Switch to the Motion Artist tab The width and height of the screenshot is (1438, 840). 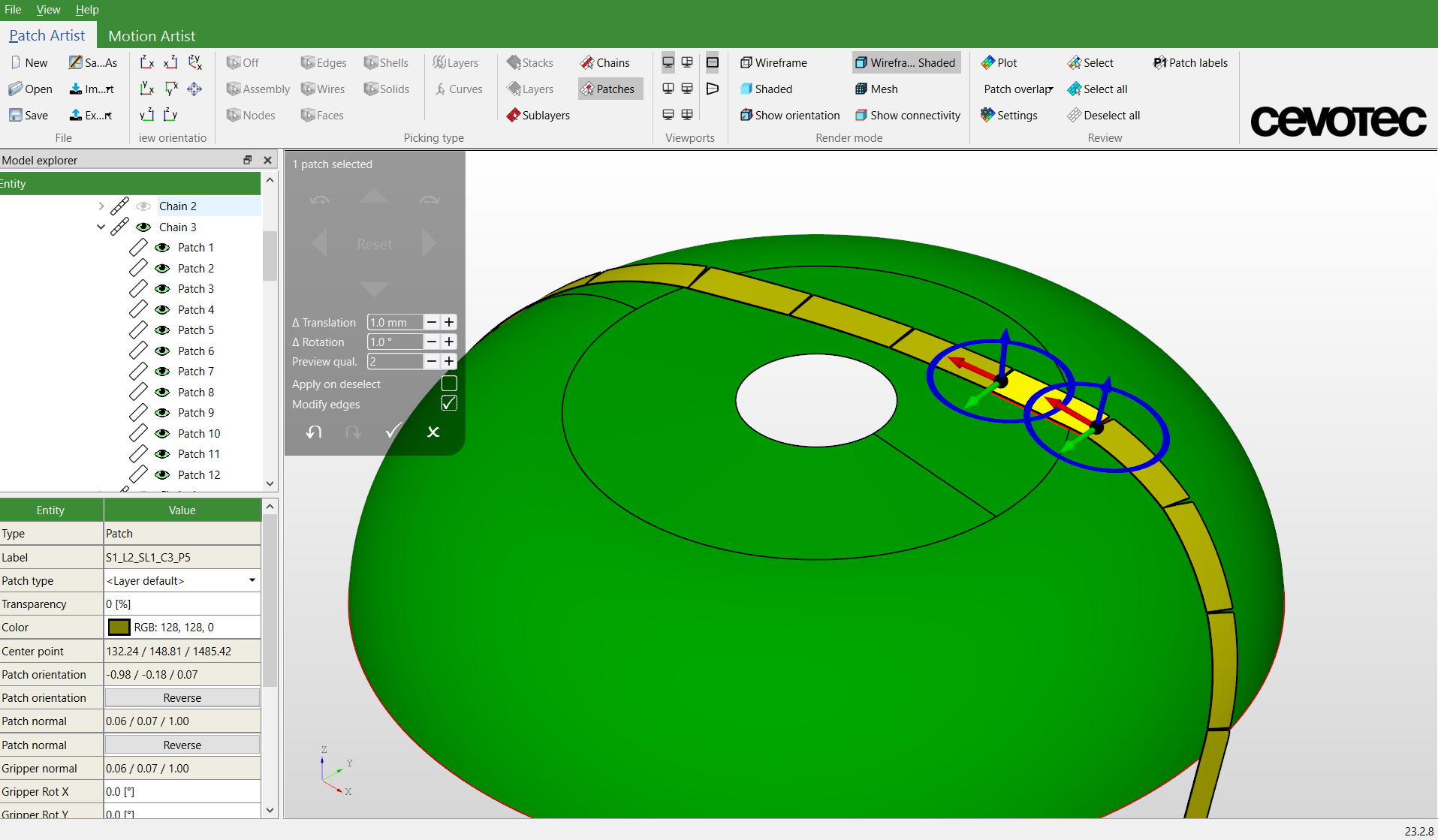coord(152,35)
